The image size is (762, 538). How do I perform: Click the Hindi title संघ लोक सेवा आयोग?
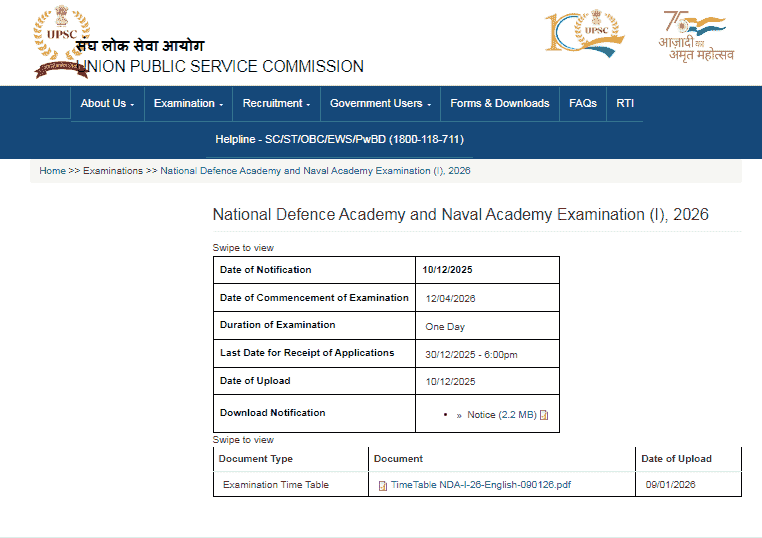140,45
